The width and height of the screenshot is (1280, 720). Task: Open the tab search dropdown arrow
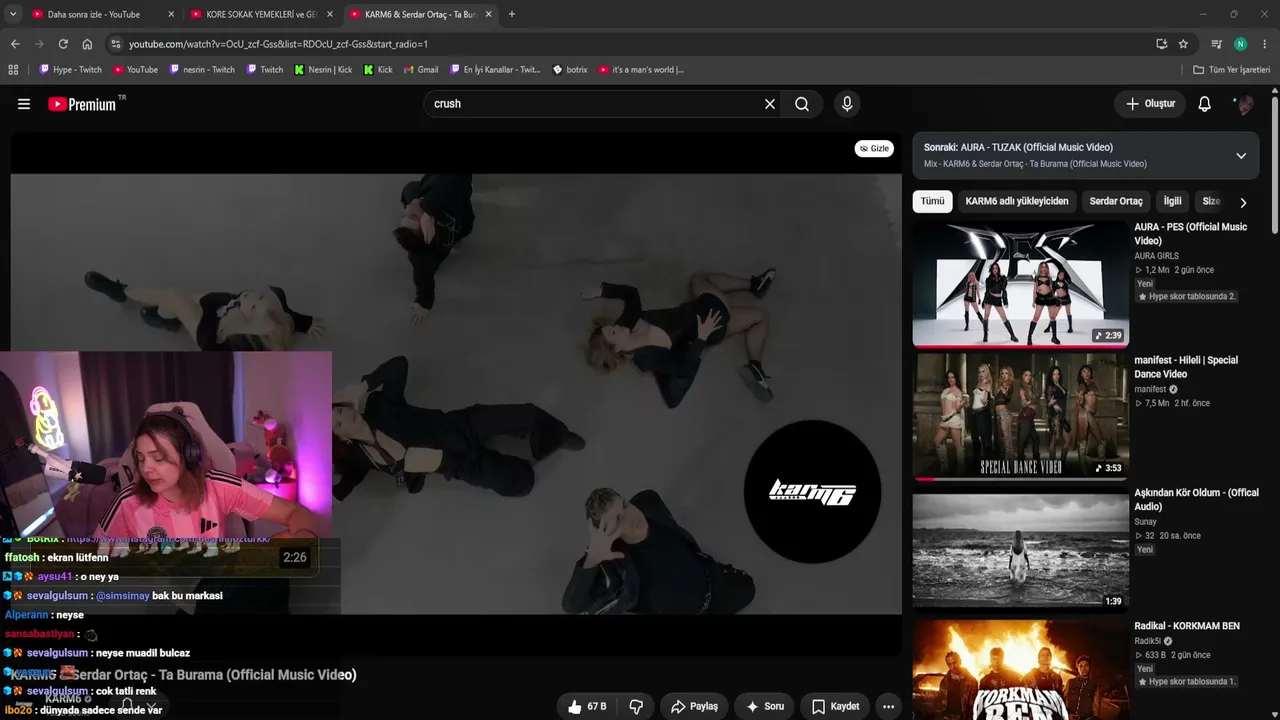coord(13,14)
